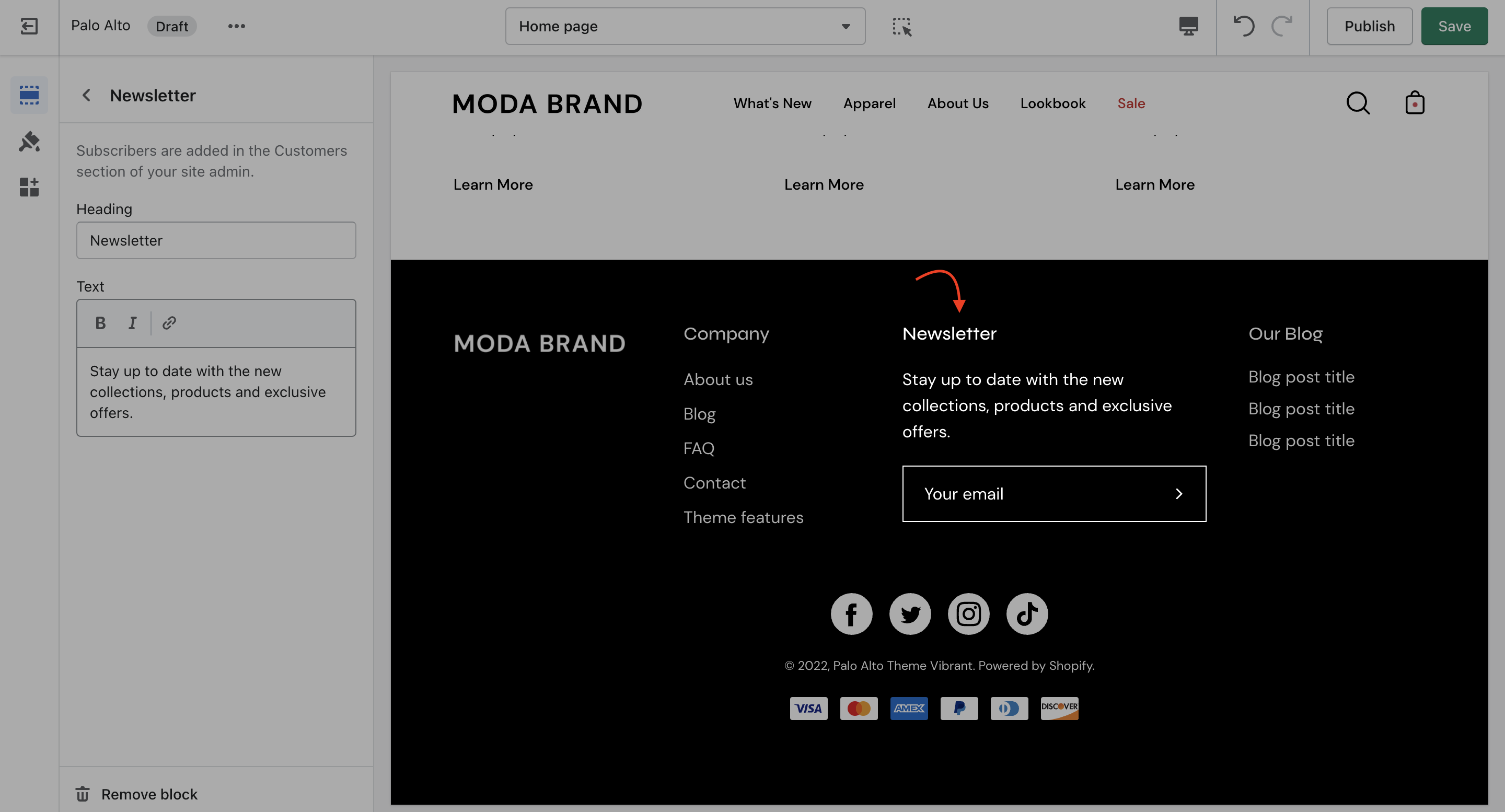This screenshot has width=1505, height=812.
Task: Insert a link in Text editor
Action: [x=169, y=323]
